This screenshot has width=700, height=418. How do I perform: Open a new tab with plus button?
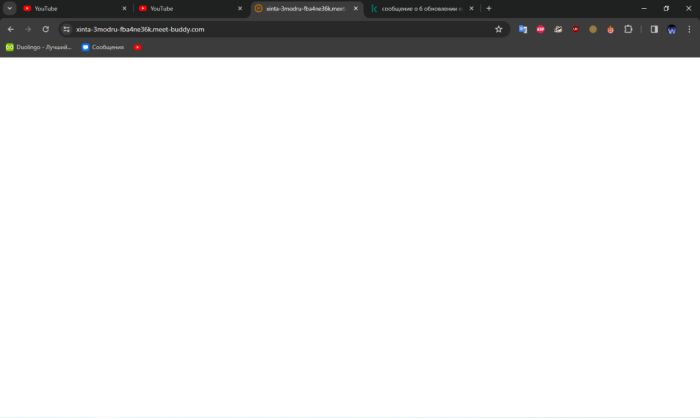489,8
